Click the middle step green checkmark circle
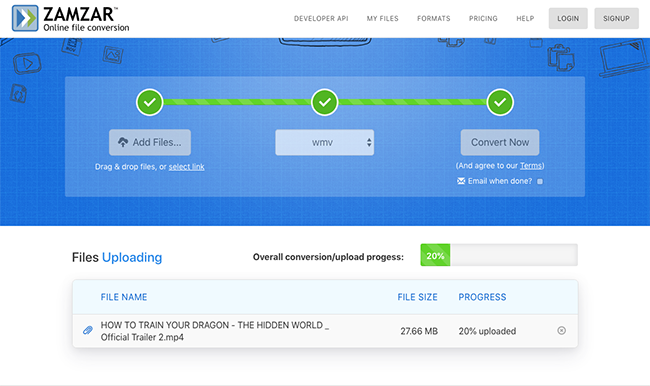The height and width of the screenshot is (386, 650). [325, 102]
